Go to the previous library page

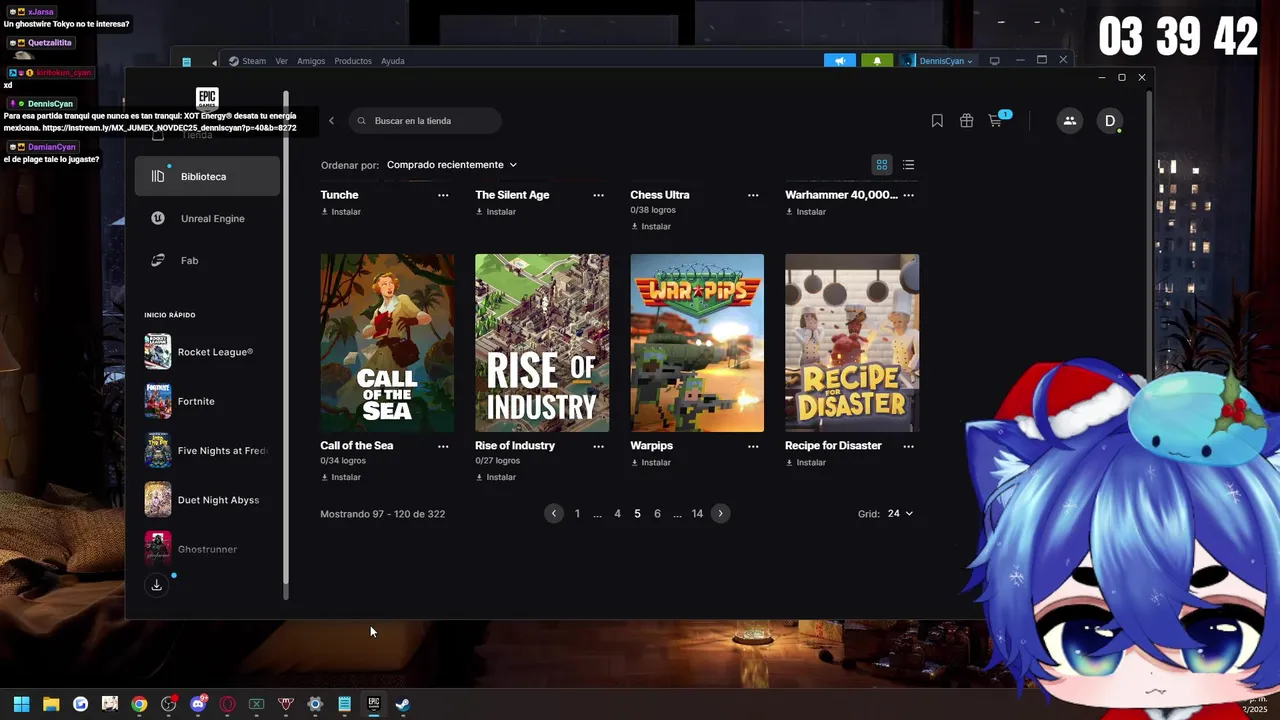click(x=554, y=514)
